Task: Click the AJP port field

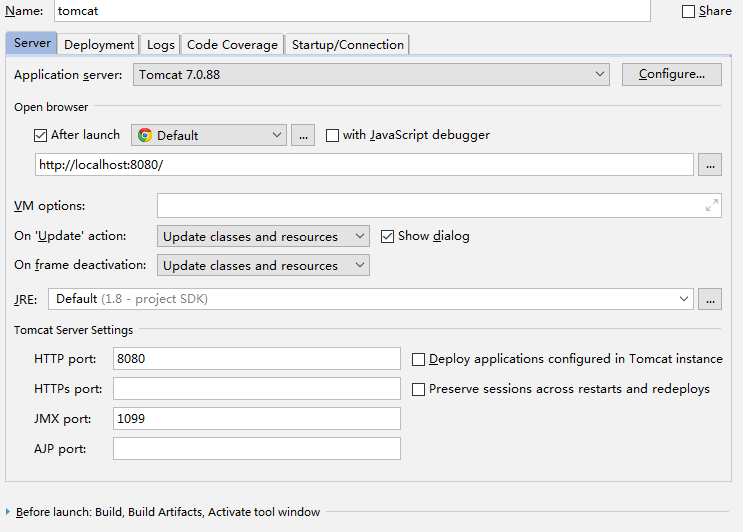Action: tap(256, 449)
